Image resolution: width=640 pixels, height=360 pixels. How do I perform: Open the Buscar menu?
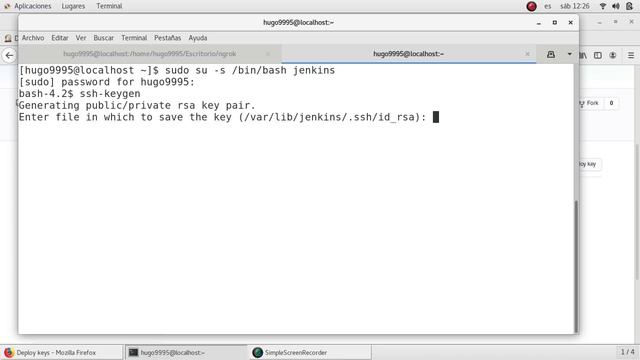(x=104, y=38)
